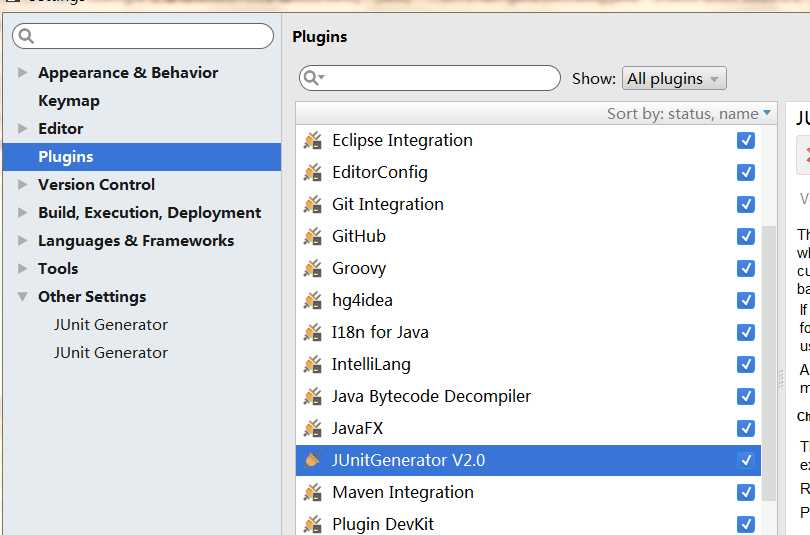Expand the Version Control node
This screenshot has height=535, width=810.
click(x=22, y=184)
